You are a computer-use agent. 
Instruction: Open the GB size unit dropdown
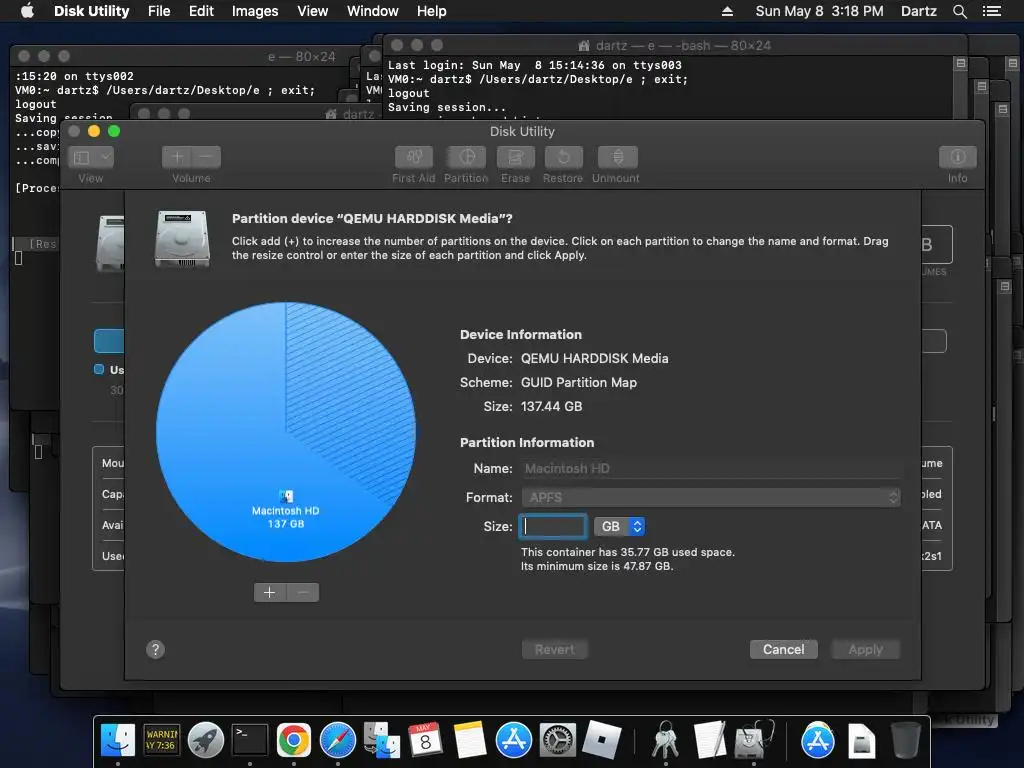click(620, 526)
